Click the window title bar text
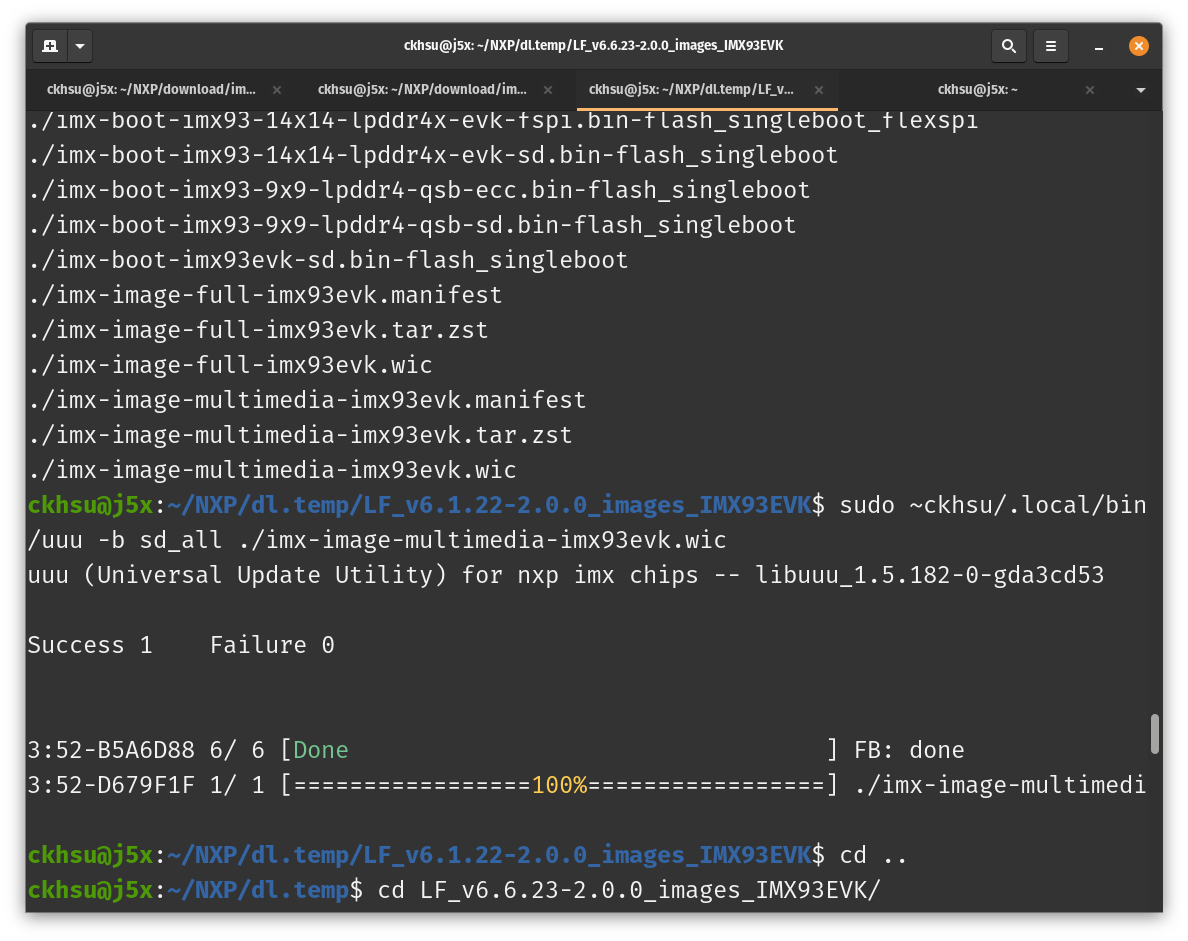This screenshot has height=941, width=1188. (593, 46)
